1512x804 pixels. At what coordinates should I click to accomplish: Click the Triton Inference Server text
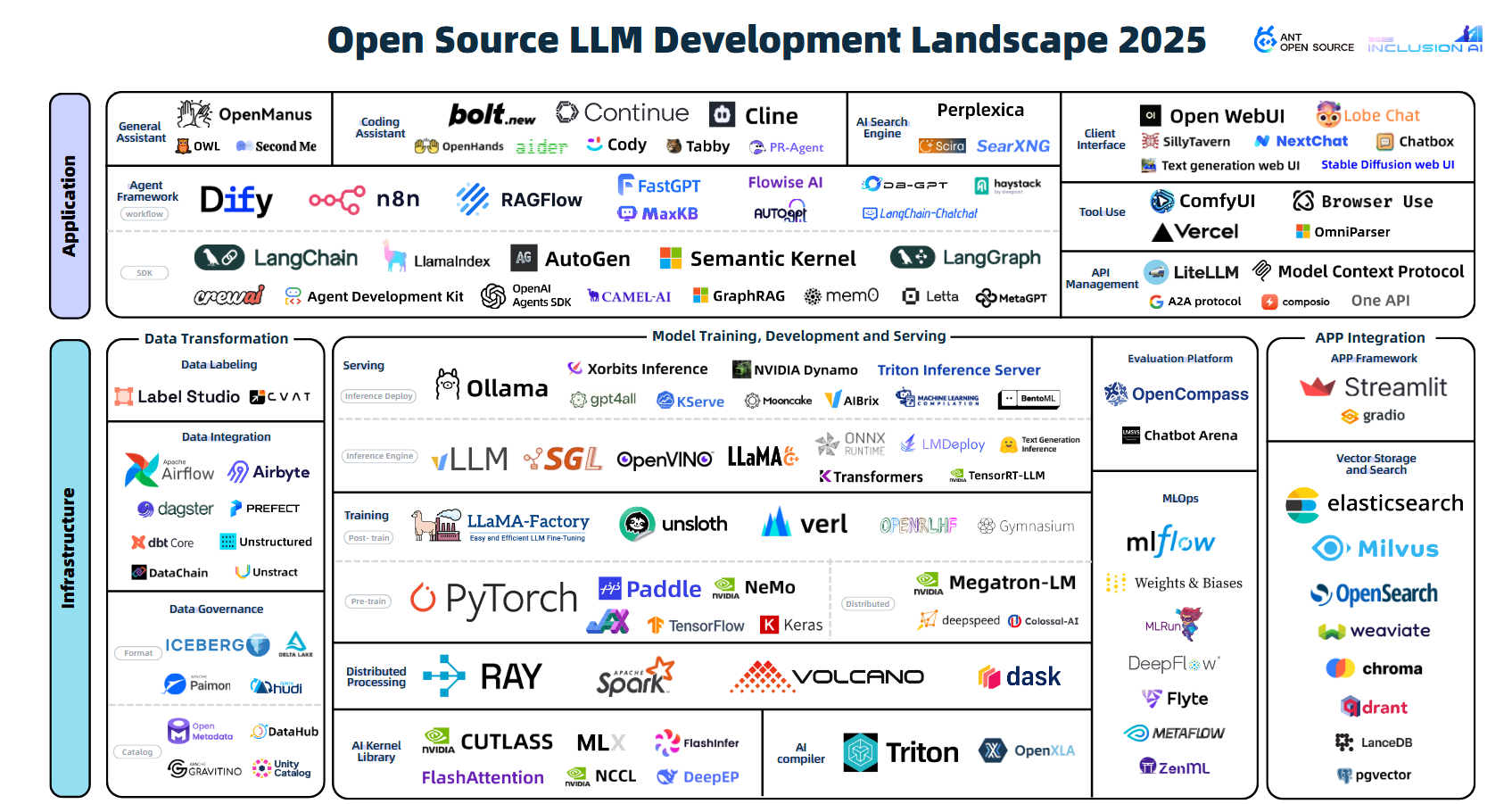959,370
